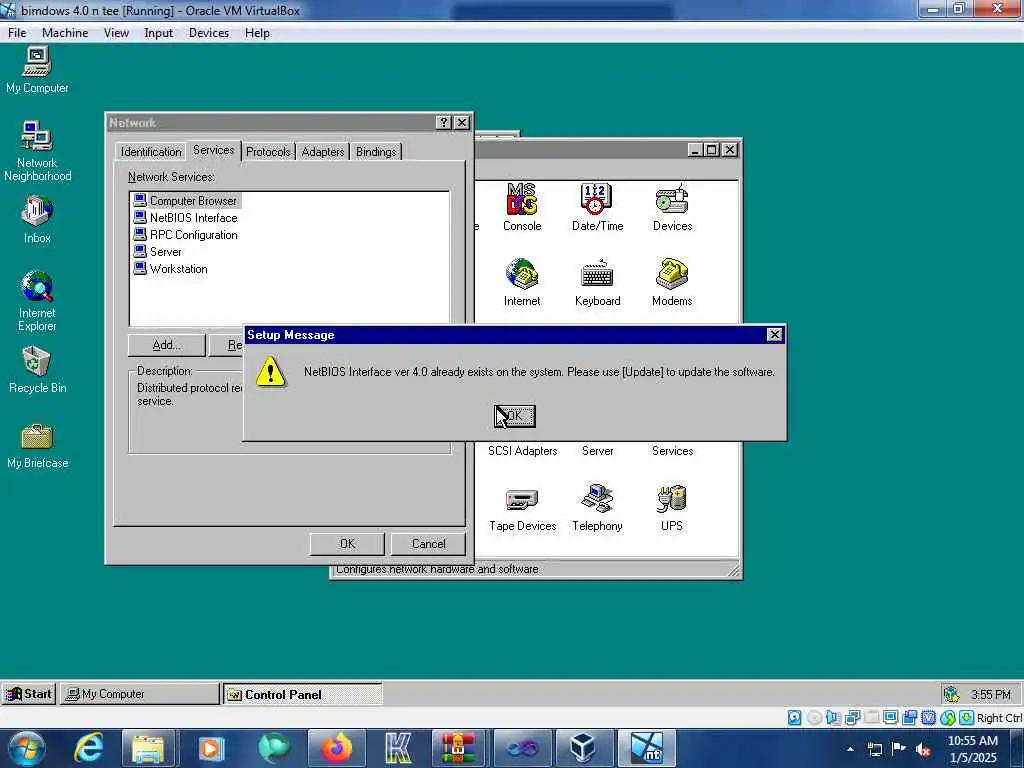1024x768 pixels.
Task: Open Internet Explorer desktop icon
Action: pos(37,300)
